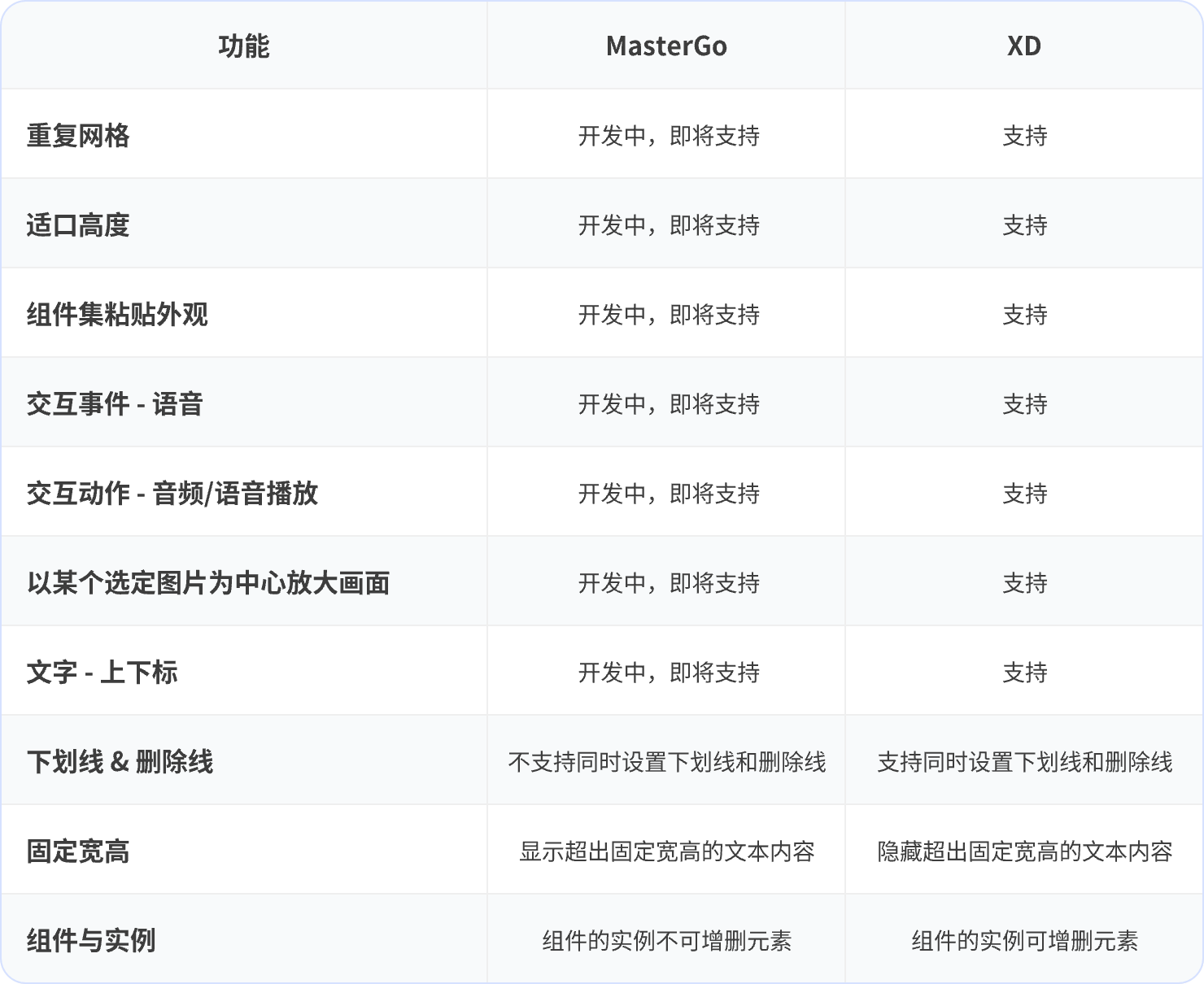Click XD 支持 cell in 重复网格 row
This screenshot has height=984, width=1204.
(x=1025, y=135)
